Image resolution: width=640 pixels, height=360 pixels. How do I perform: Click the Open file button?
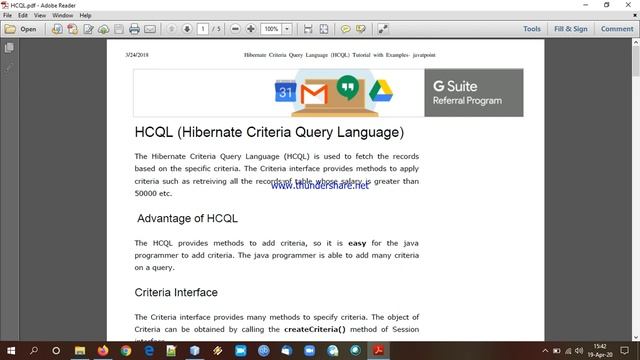[20, 29]
